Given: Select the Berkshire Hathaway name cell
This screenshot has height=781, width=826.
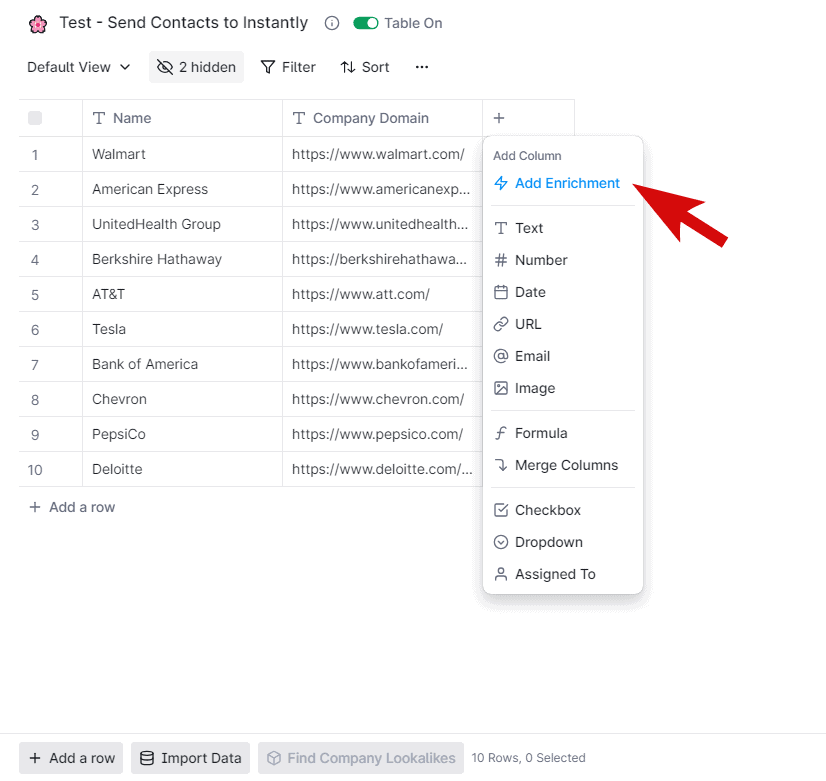Looking at the screenshot, I should pos(182,260).
